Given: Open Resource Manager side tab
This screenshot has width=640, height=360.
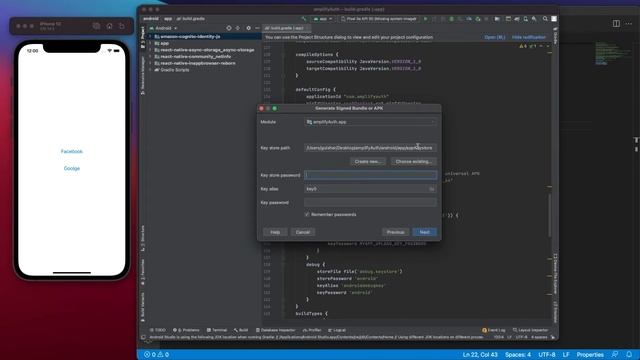Looking at the screenshot, I should pyautogui.click(x=142, y=76).
